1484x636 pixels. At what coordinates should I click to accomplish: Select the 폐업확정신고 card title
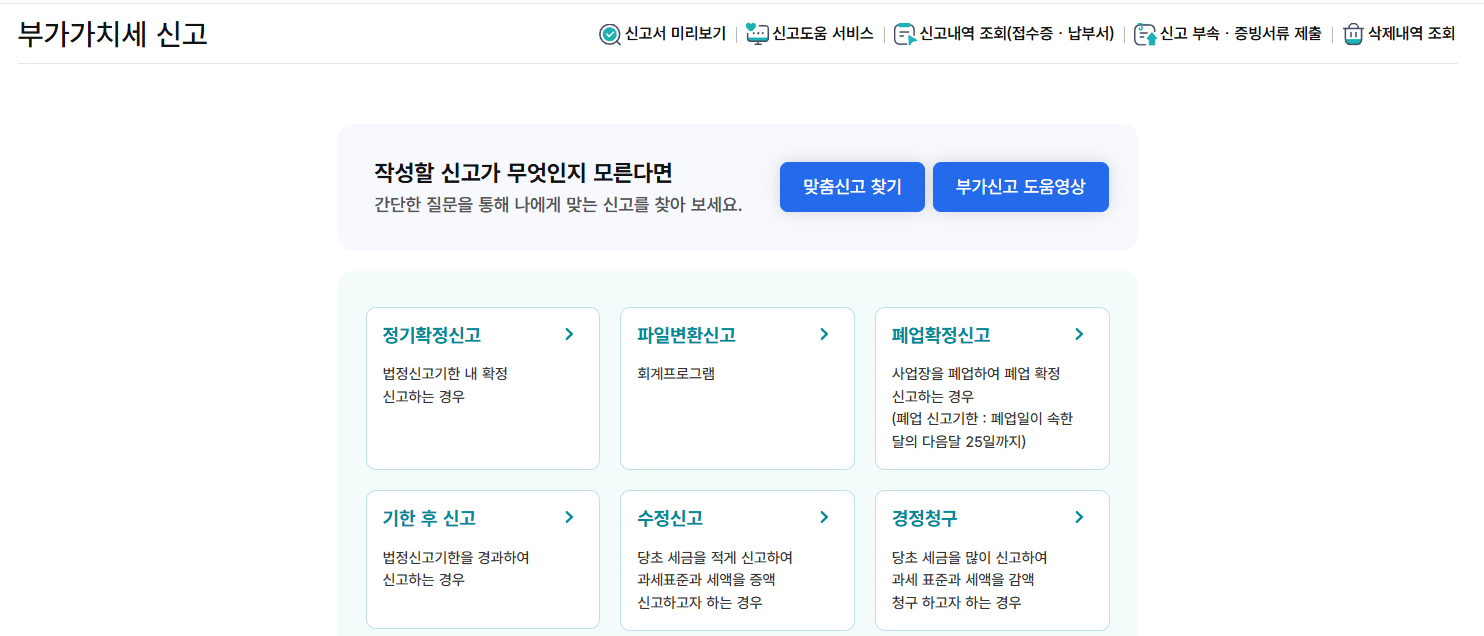coord(941,335)
